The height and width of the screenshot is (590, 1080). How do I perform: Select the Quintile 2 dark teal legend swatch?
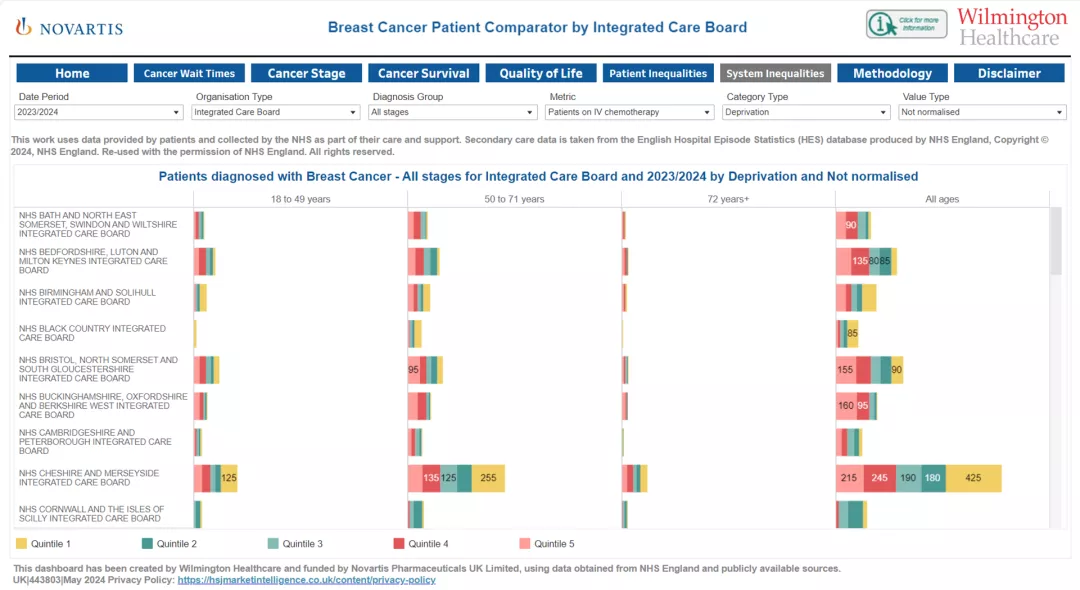(x=147, y=544)
